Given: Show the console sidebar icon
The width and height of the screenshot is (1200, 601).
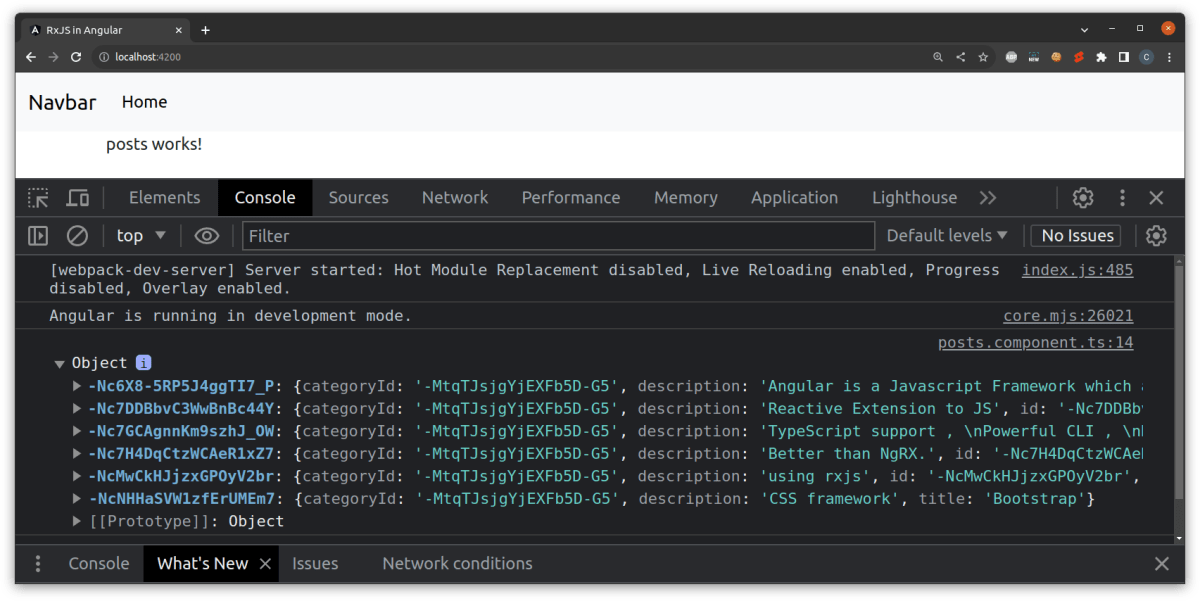Looking at the screenshot, I should 38,236.
